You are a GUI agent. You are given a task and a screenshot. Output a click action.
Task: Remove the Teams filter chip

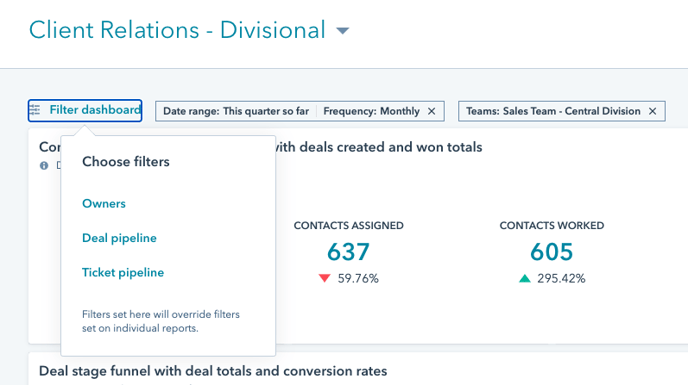pos(652,112)
